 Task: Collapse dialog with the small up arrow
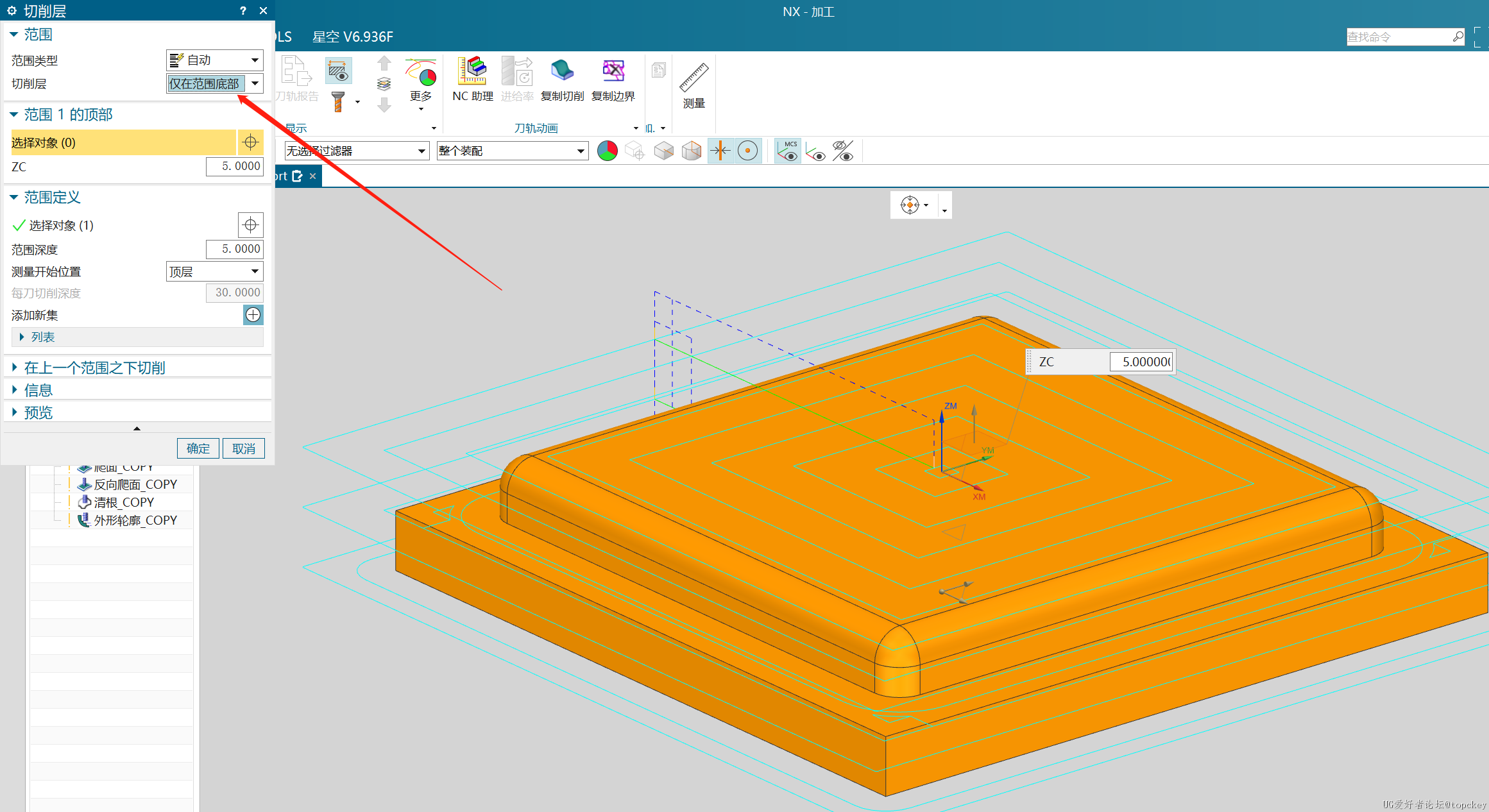[x=137, y=428]
